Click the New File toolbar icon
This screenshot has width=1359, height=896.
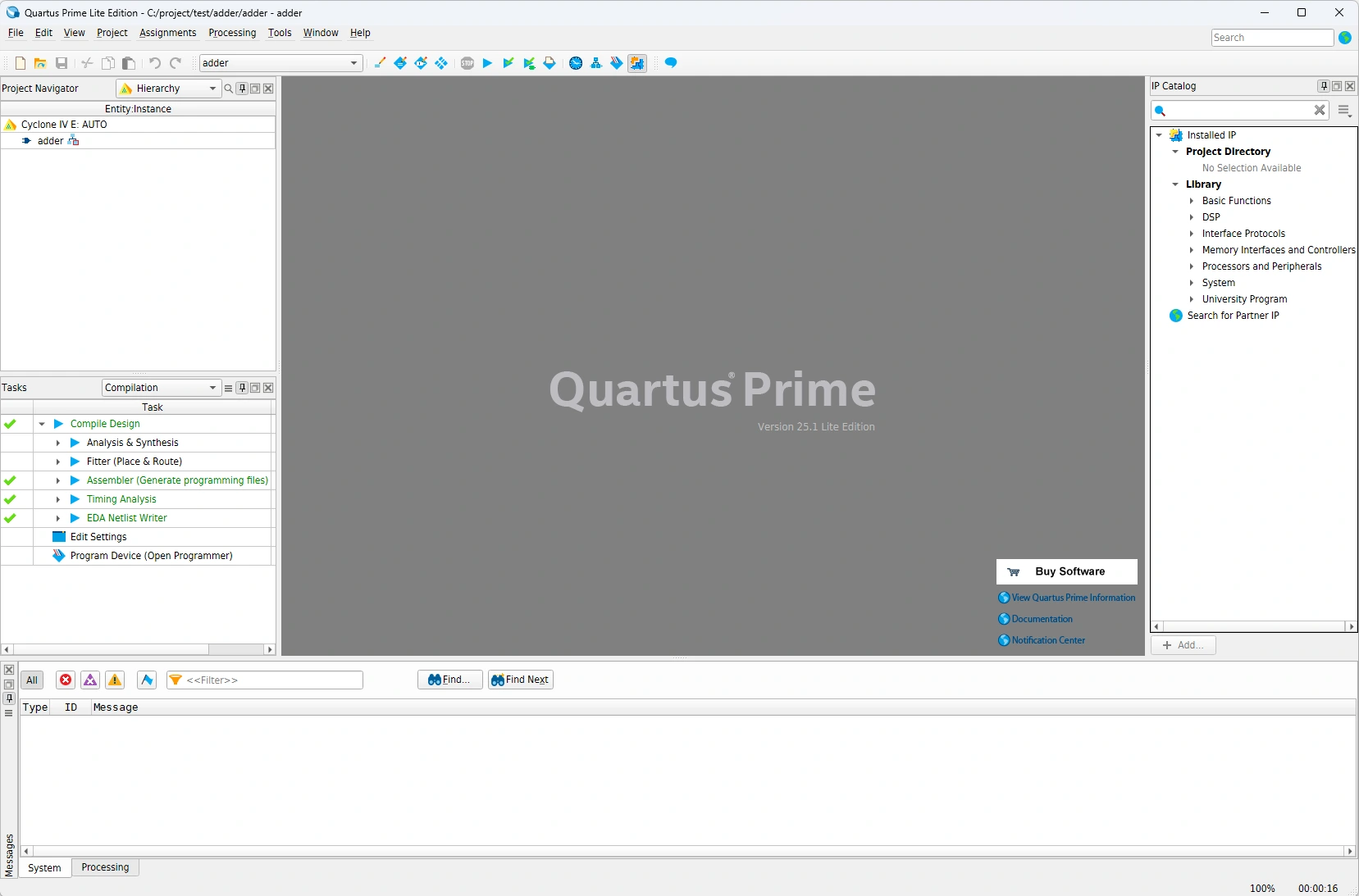[x=21, y=63]
